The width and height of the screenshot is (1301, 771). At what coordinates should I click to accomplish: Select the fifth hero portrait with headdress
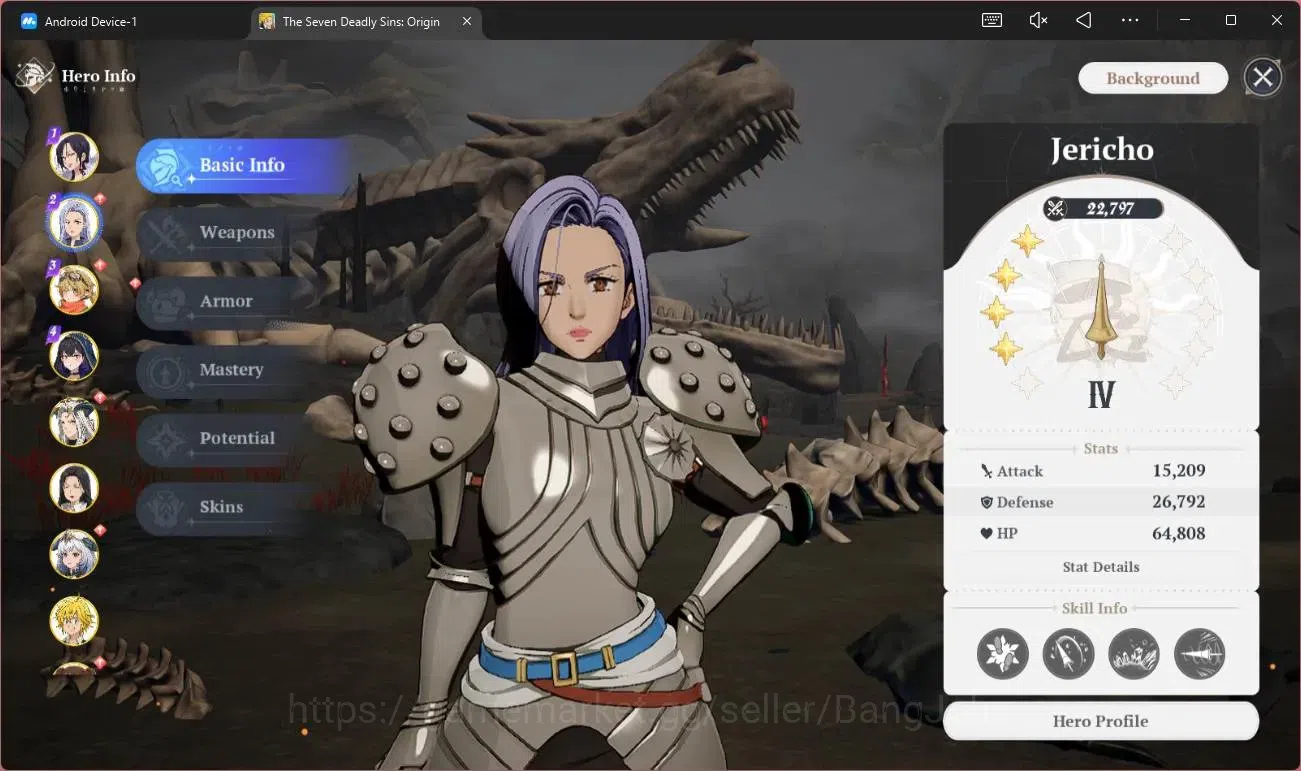pyautogui.click(x=74, y=421)
